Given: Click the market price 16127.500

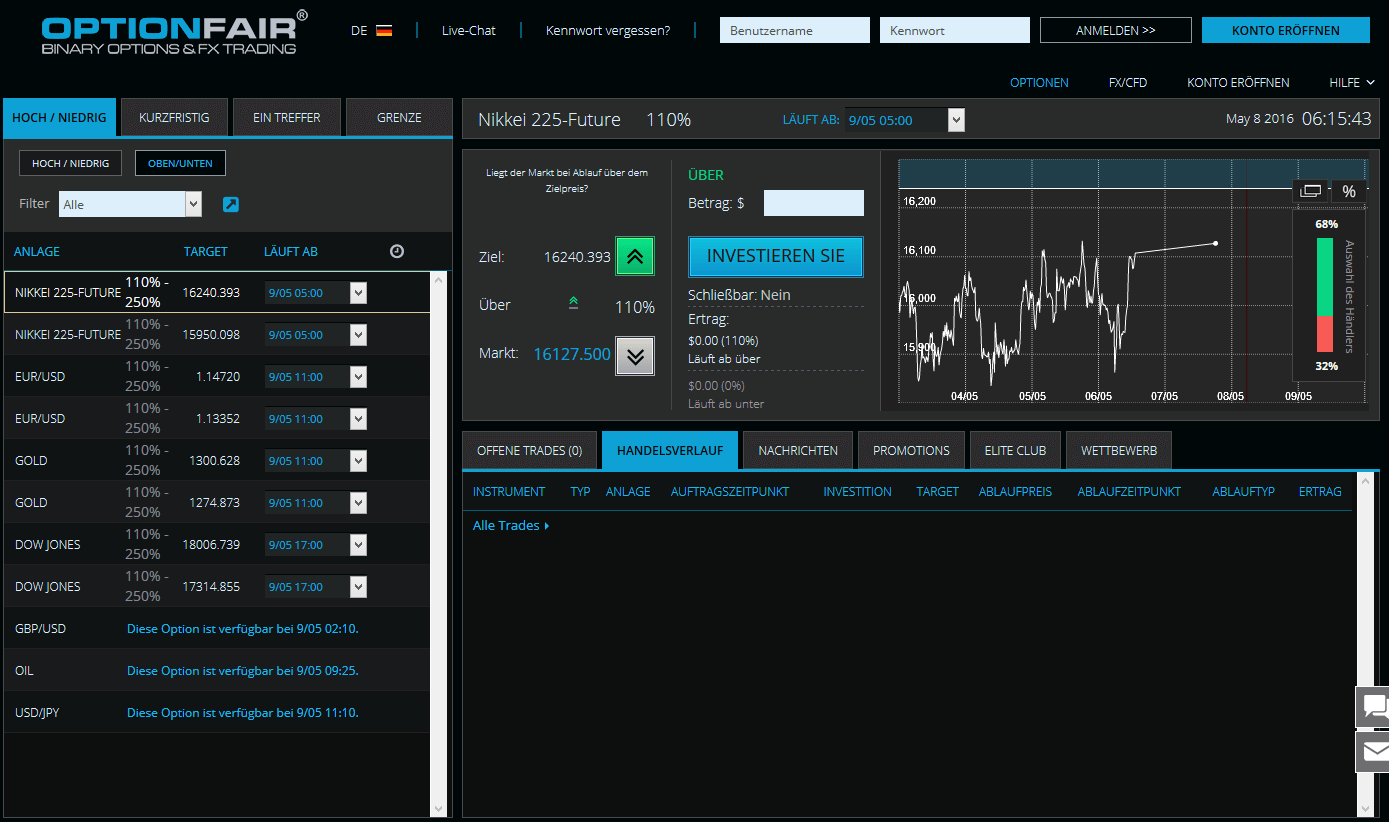Looking at the screenshot, I should click(572, 354).
